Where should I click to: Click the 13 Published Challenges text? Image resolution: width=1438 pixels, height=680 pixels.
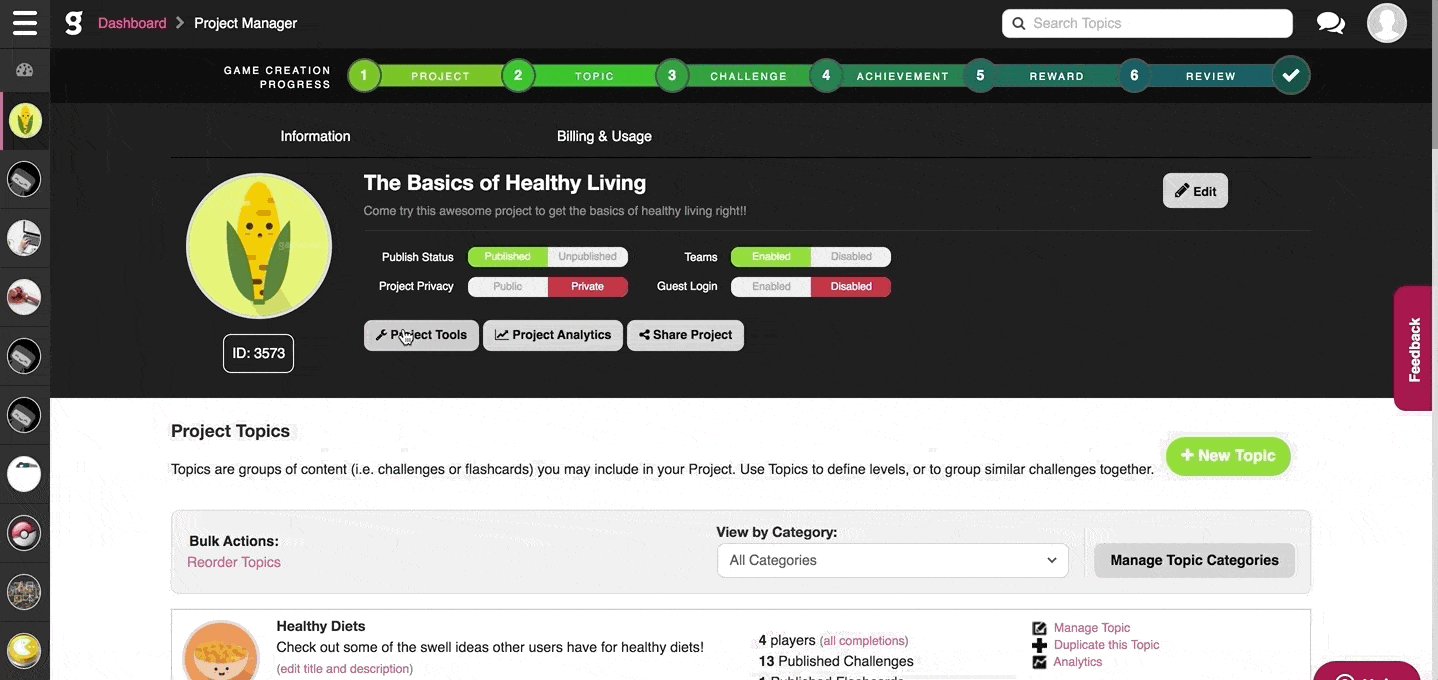point(836,661)
